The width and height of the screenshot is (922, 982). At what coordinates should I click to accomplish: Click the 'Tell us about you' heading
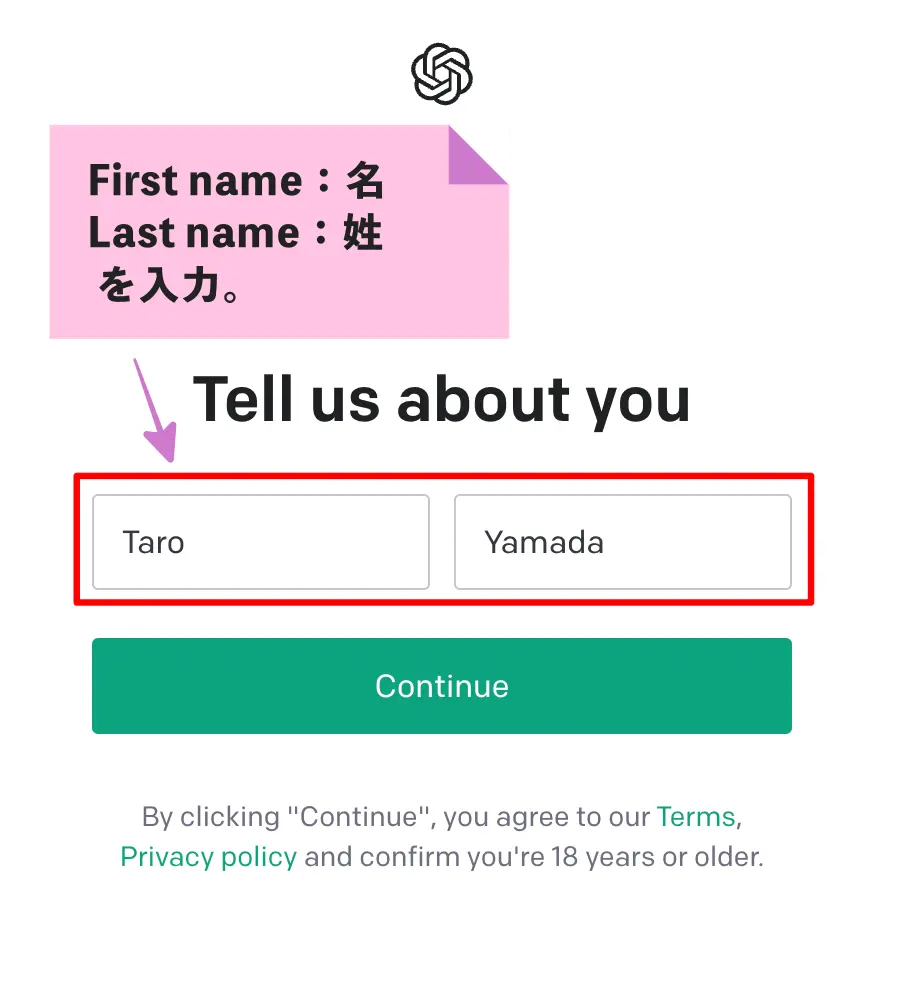[x=442, y=399]
